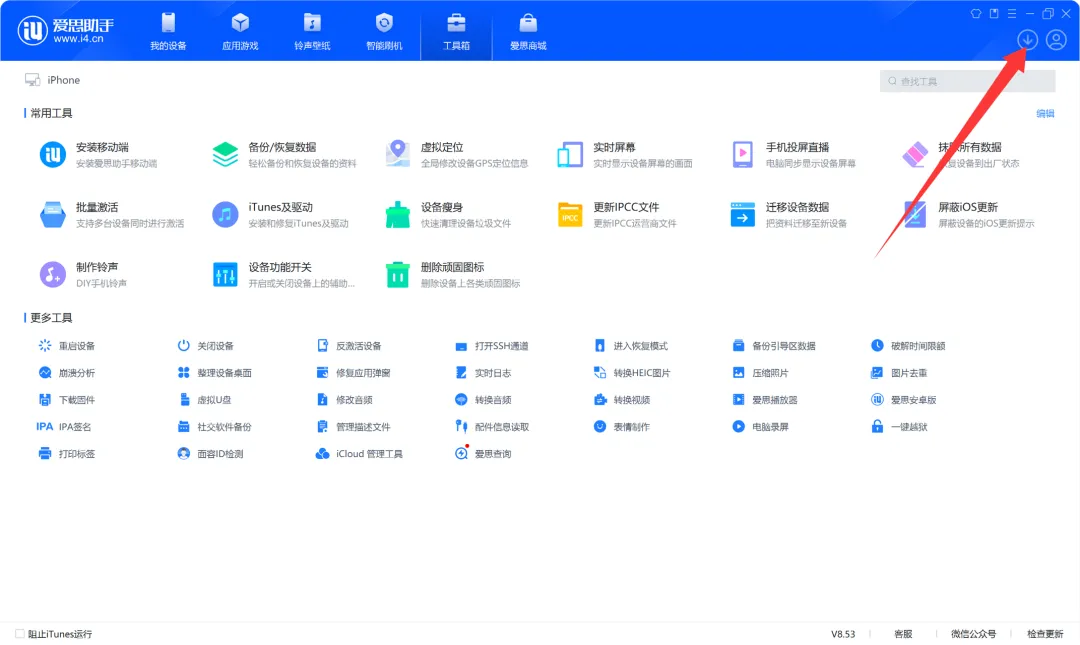Start 实时屏幕 tool icon

coord(570,154)
